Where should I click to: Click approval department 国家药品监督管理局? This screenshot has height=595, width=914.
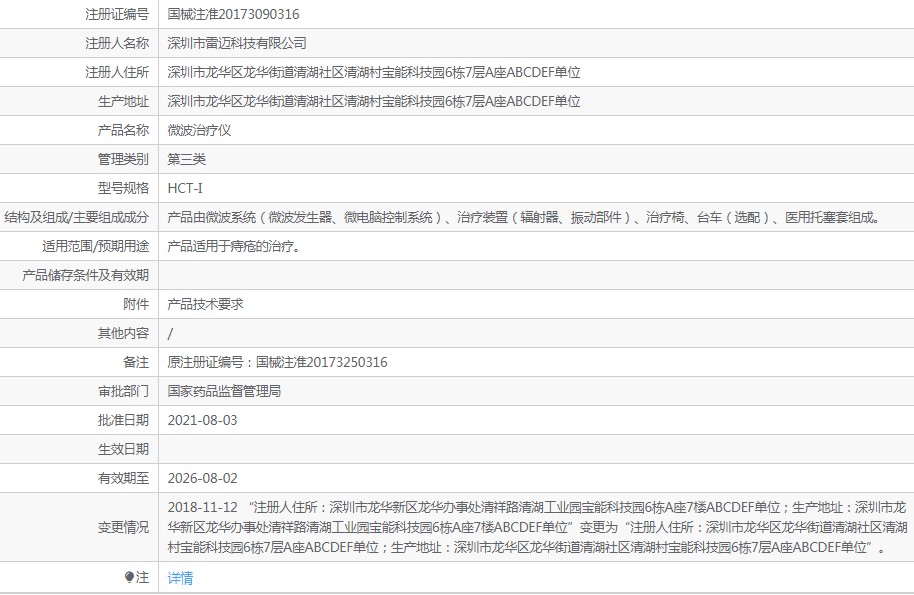[224, 391]
